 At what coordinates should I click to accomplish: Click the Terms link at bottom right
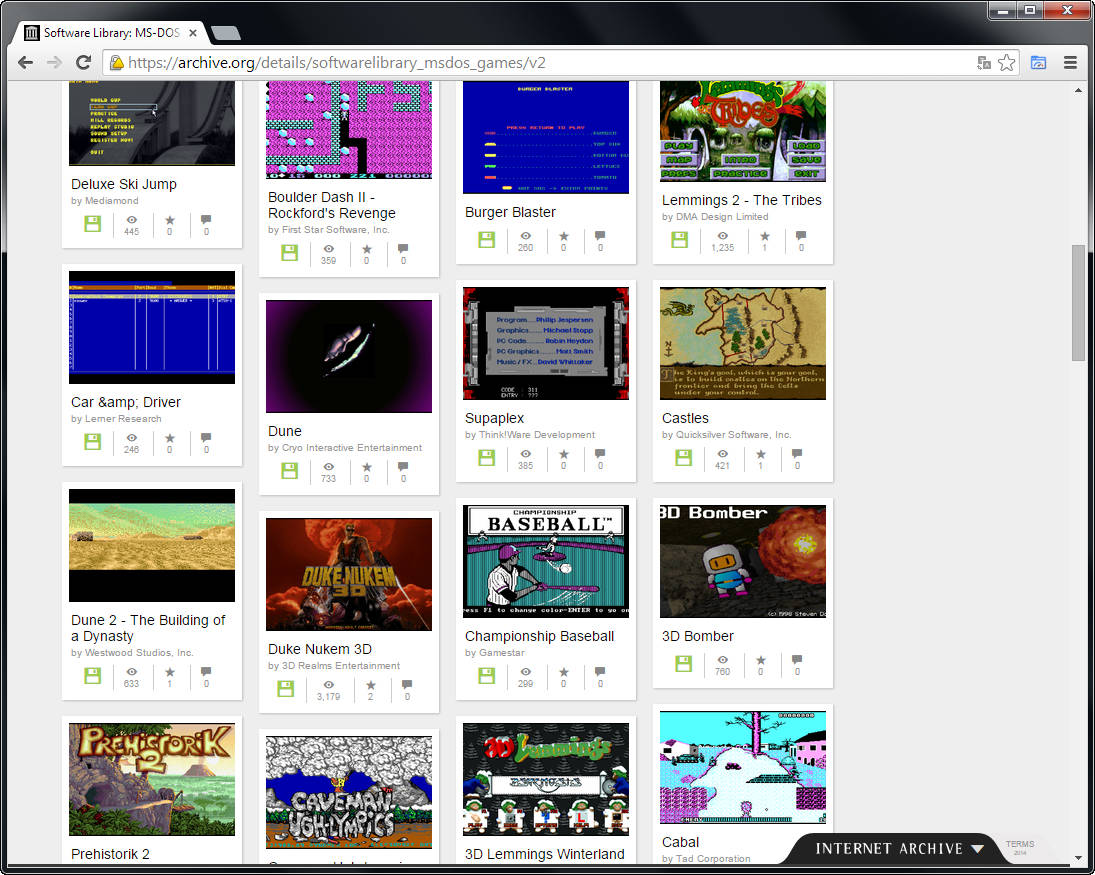(x=1020, y=845)
